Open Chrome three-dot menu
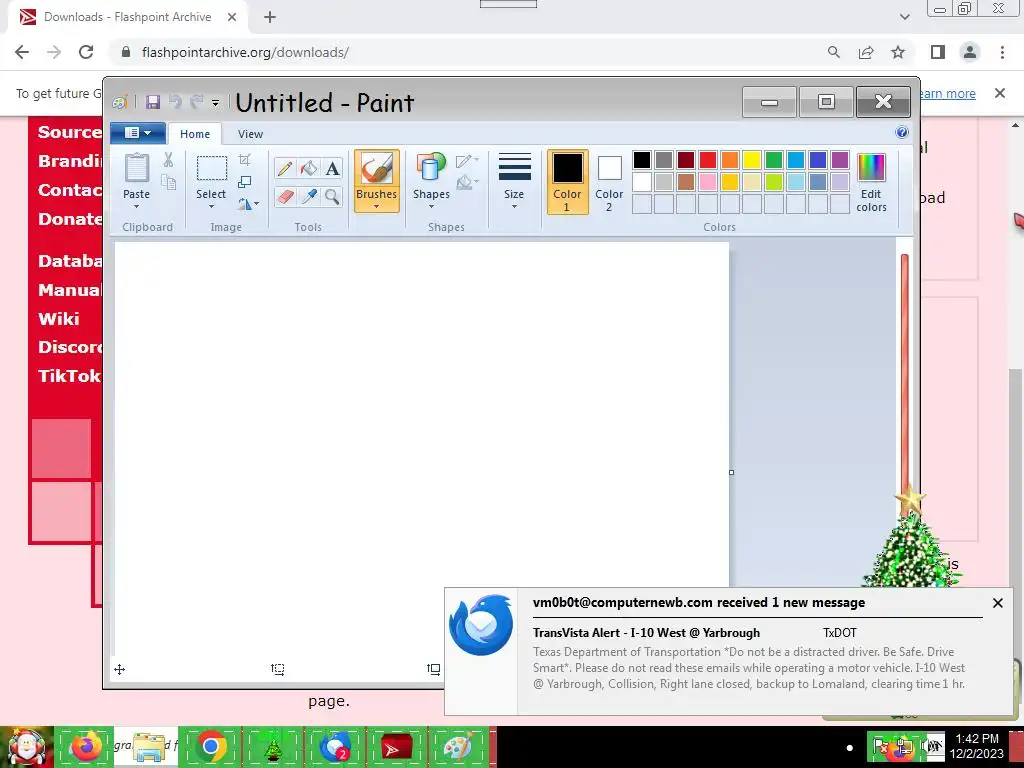 pyautogui.click(x=1002, y=52)
